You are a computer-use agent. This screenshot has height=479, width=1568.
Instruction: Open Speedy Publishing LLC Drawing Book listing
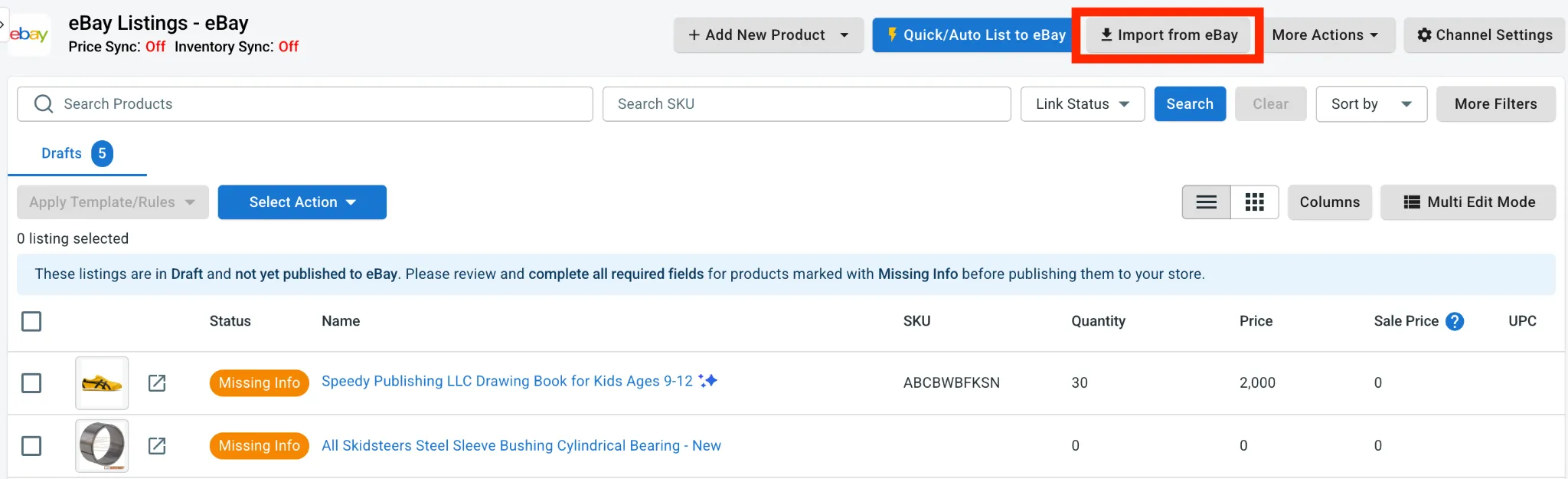pos(507,381)
